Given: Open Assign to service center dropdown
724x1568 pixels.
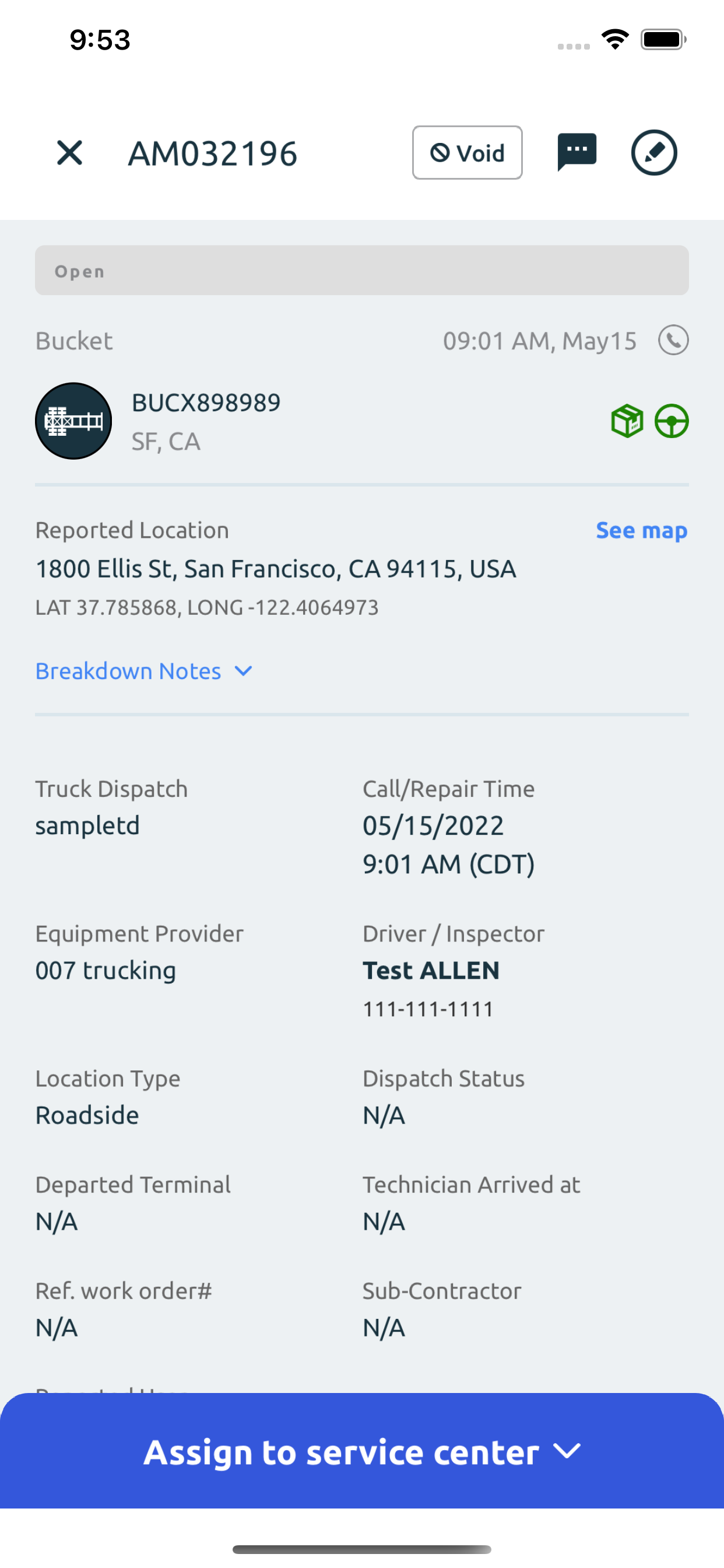Looking at the screenshot, I should [x=362, y=1451].
